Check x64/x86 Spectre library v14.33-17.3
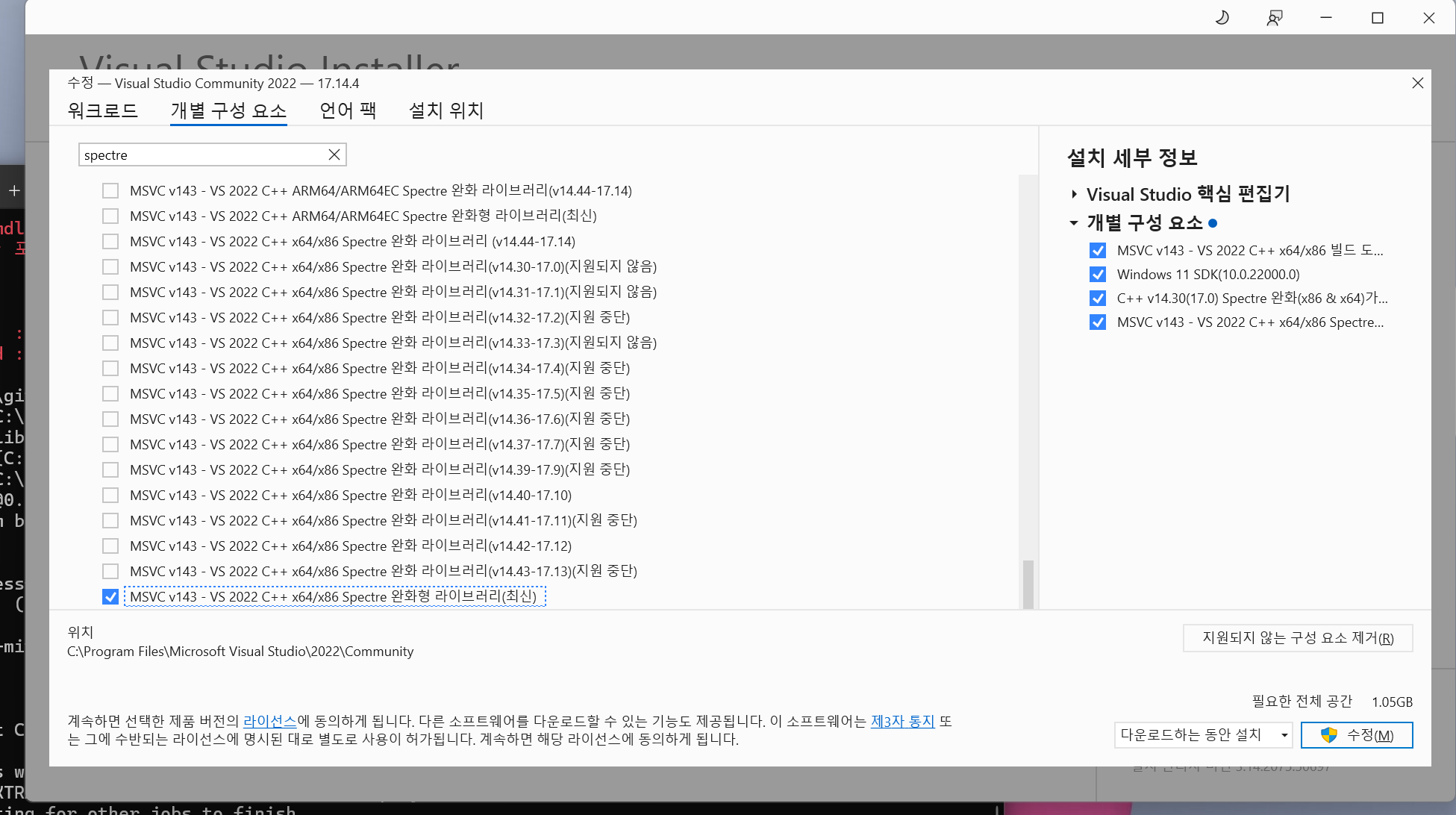Screen dimensions: 1456x815 [x=110, y=343]
